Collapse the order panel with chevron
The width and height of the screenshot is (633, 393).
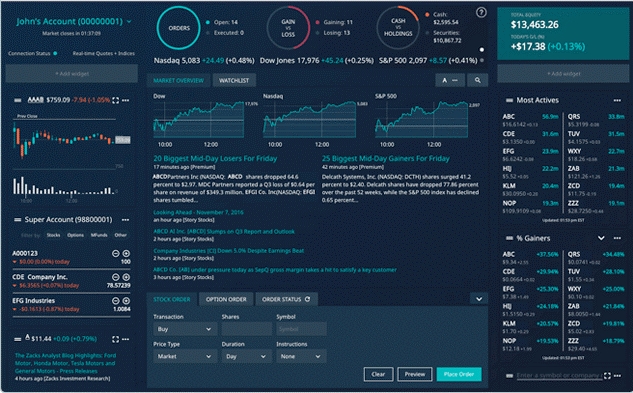pyautogui.click(x=479, y=299)
